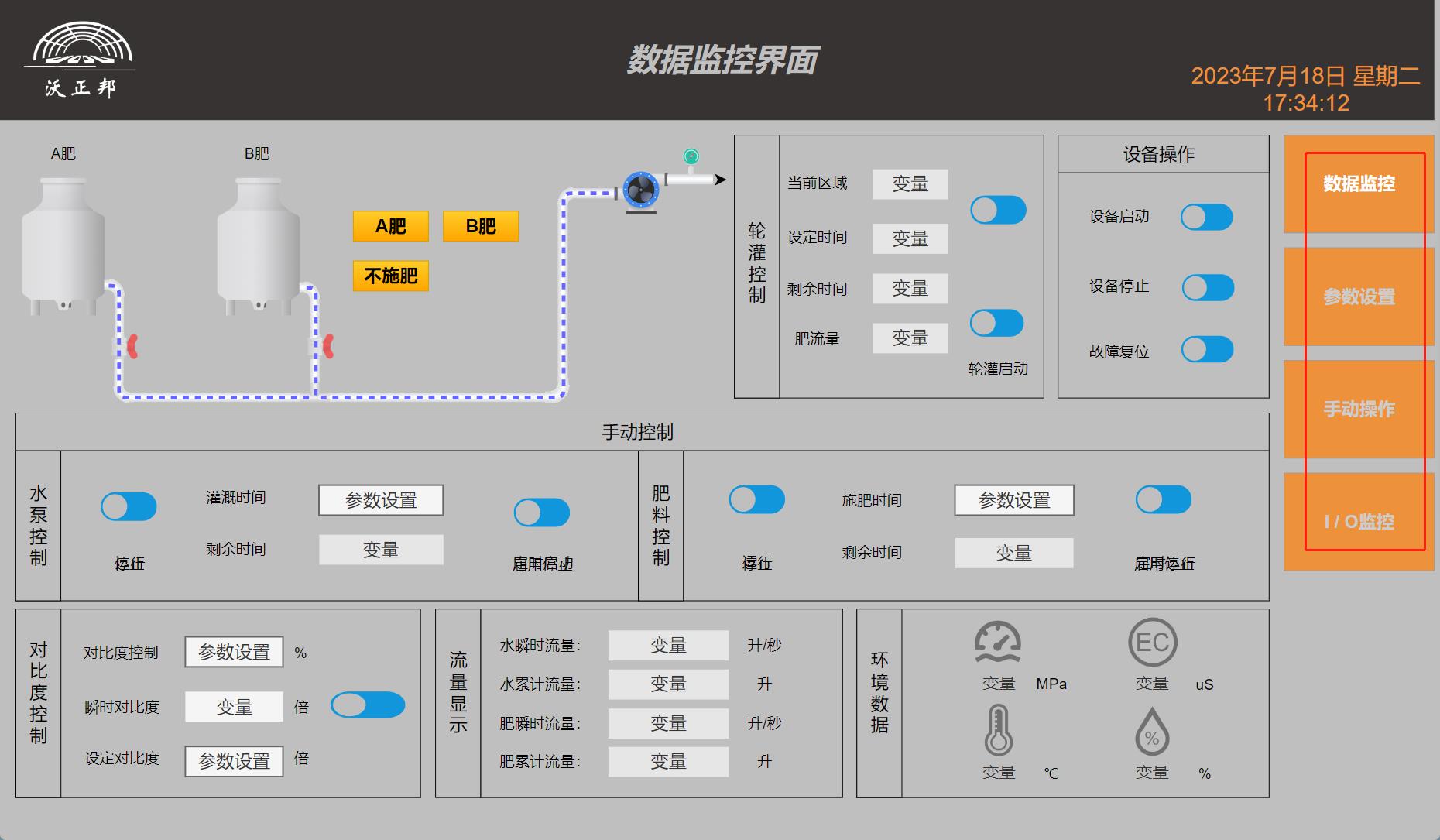
Task: Click the 对比度控制 参数设置 field
Action: pos(234,652)
